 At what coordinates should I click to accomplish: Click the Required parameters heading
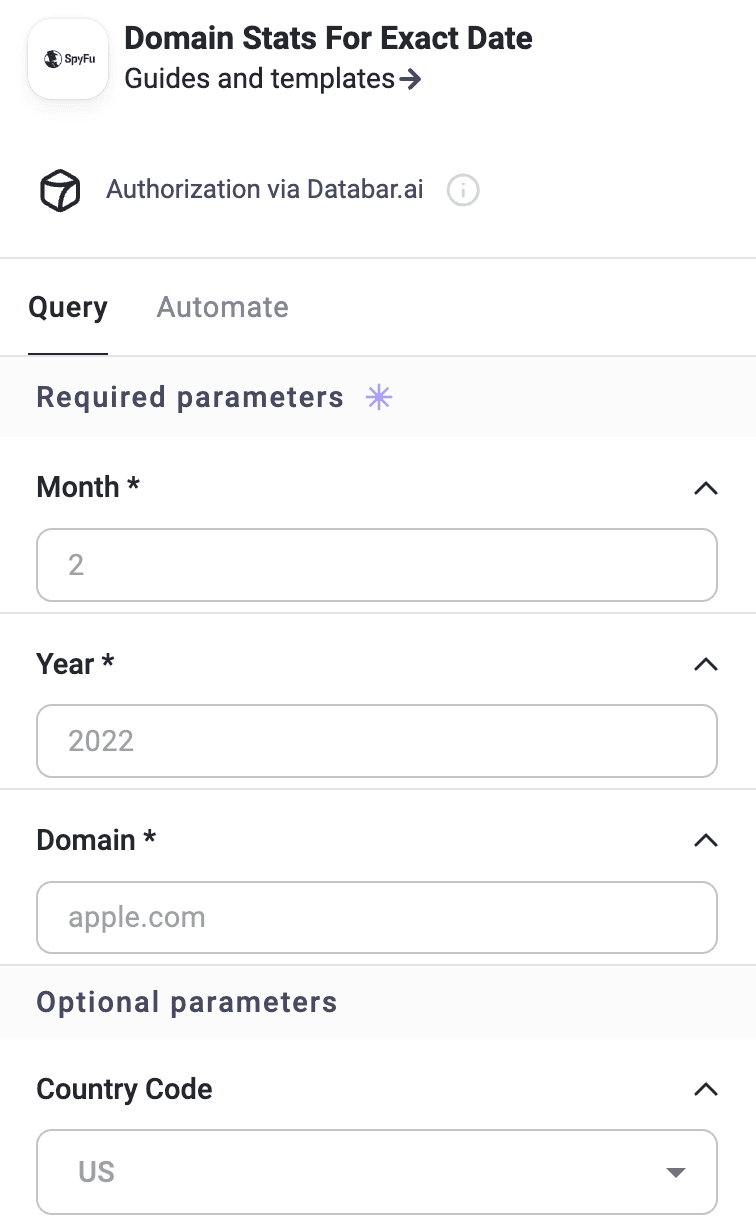point(190,398)
